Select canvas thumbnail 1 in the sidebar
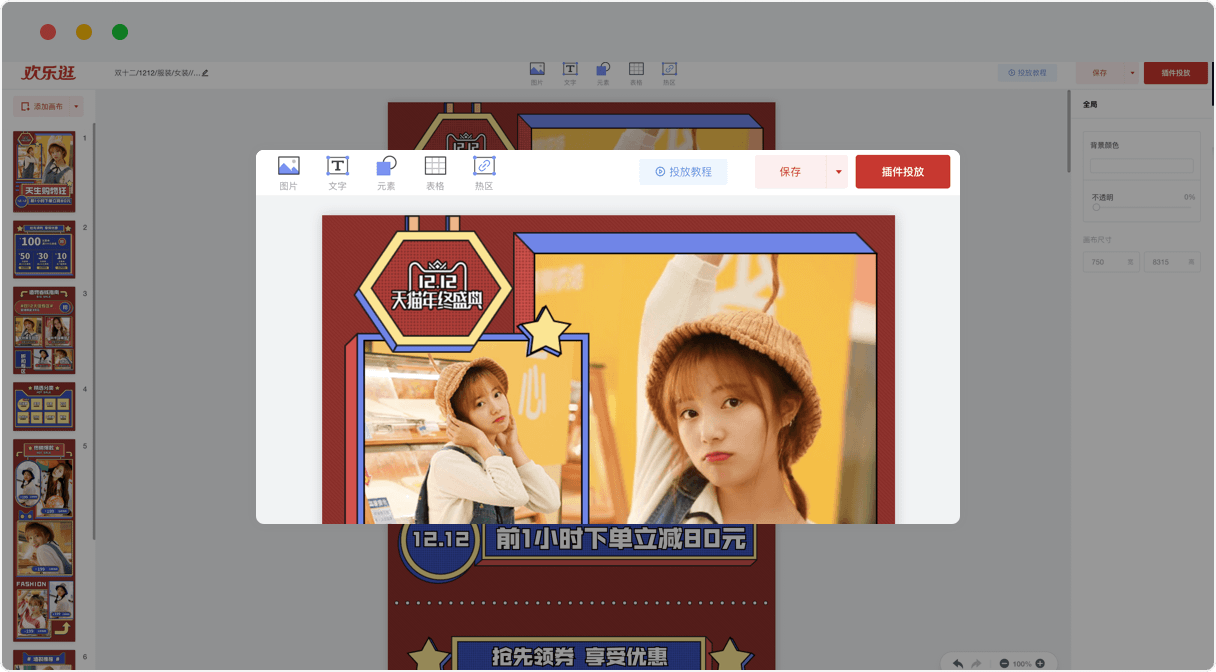Viewport: 1216px width, 672px height. click(x=44, y=171)
